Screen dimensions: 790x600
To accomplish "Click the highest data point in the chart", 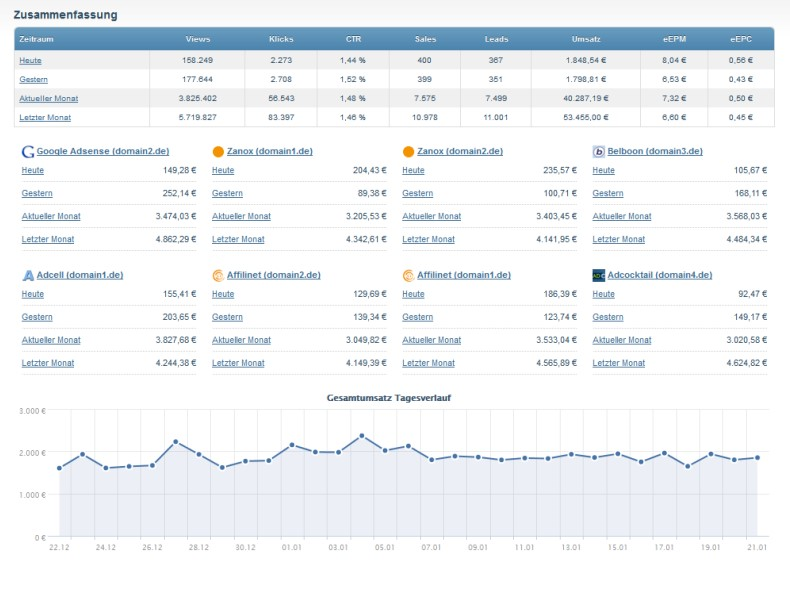I will (362, 436).
